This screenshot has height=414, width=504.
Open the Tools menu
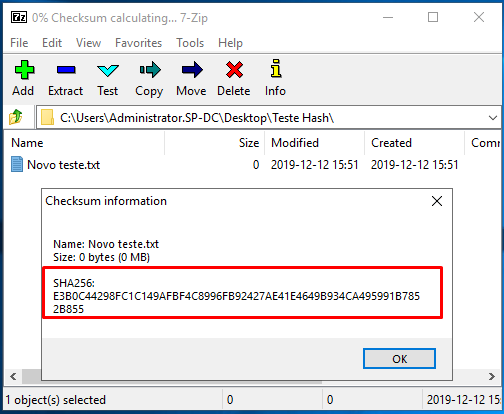point(190,43)
